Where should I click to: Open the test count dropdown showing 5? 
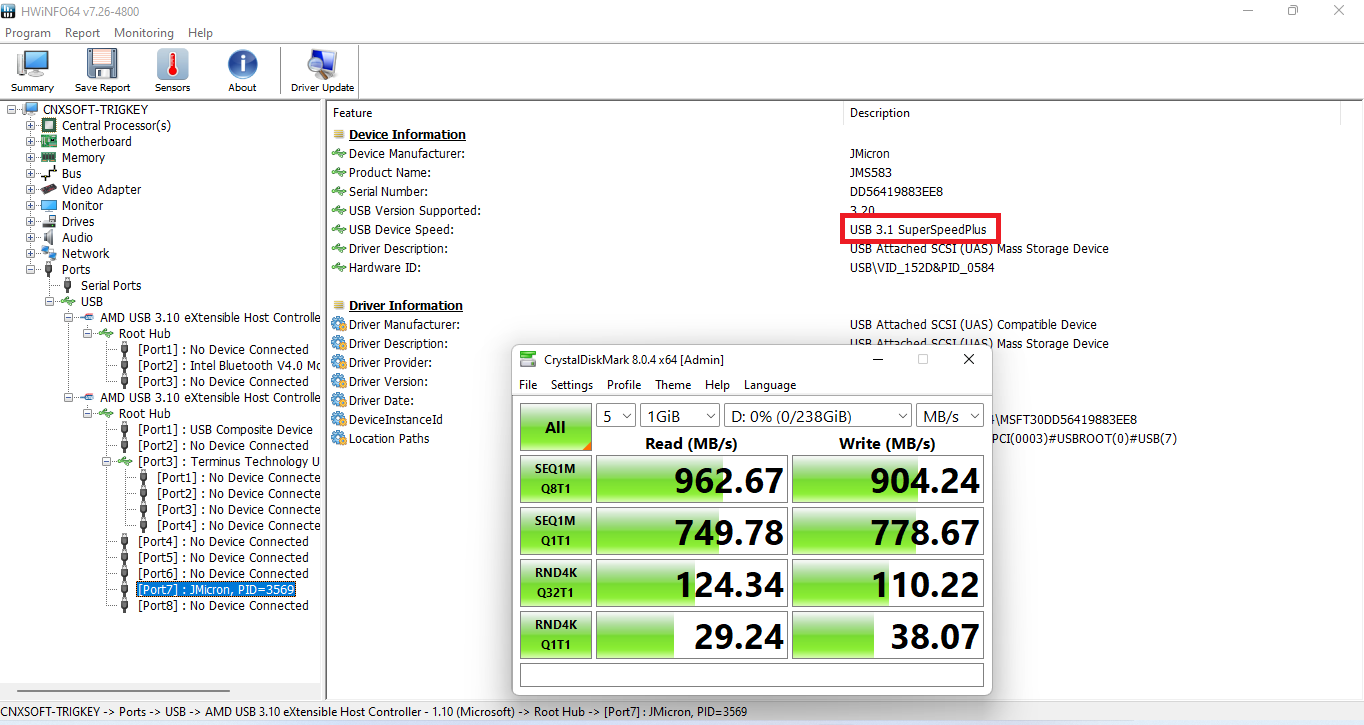616,416
